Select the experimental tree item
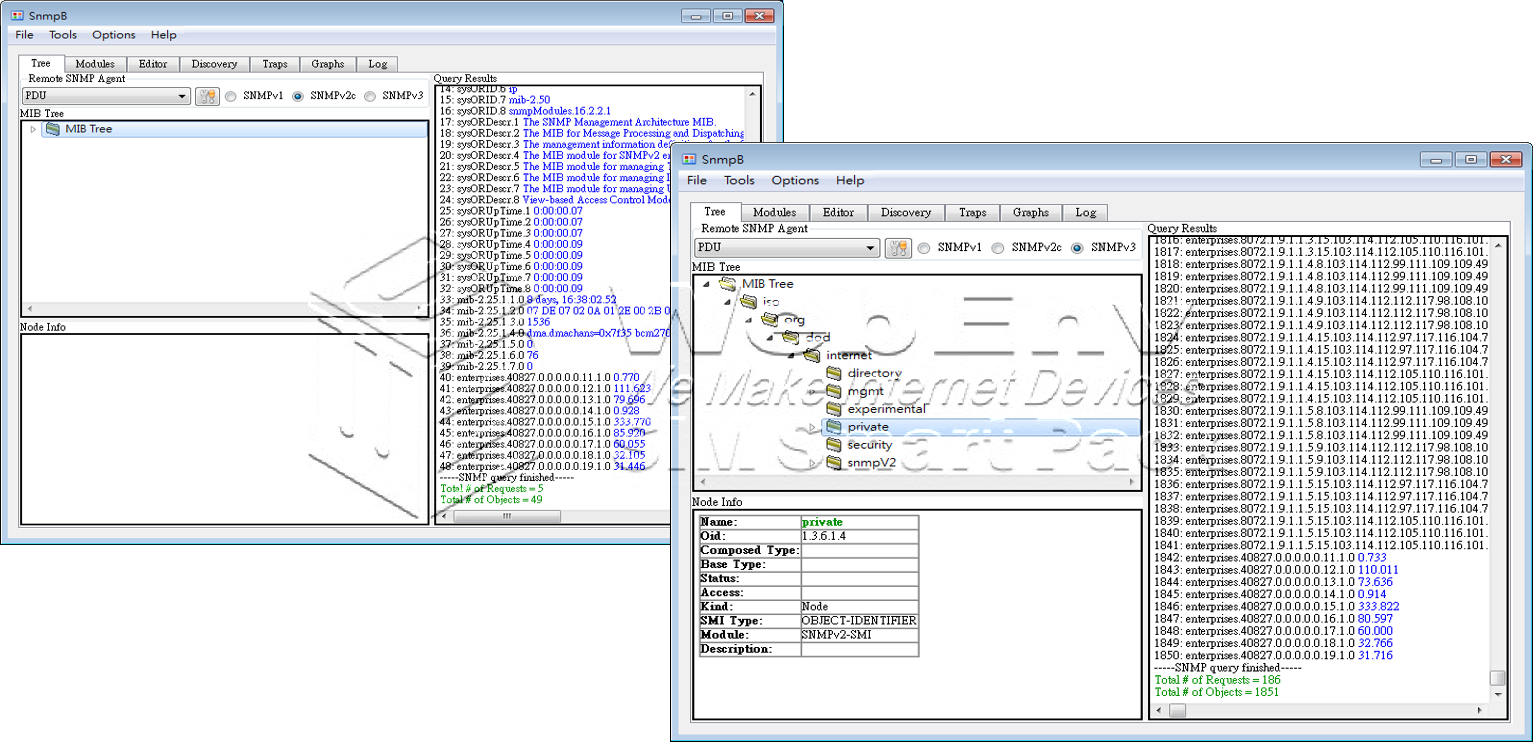The height and width of the screenshot is (742, 1533). click(886, 409)
